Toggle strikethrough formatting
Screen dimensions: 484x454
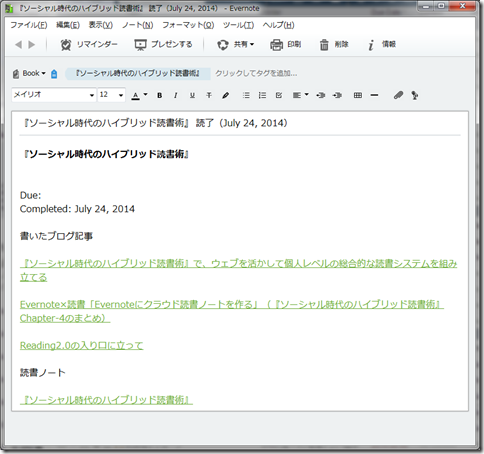(x=209, y=96)
